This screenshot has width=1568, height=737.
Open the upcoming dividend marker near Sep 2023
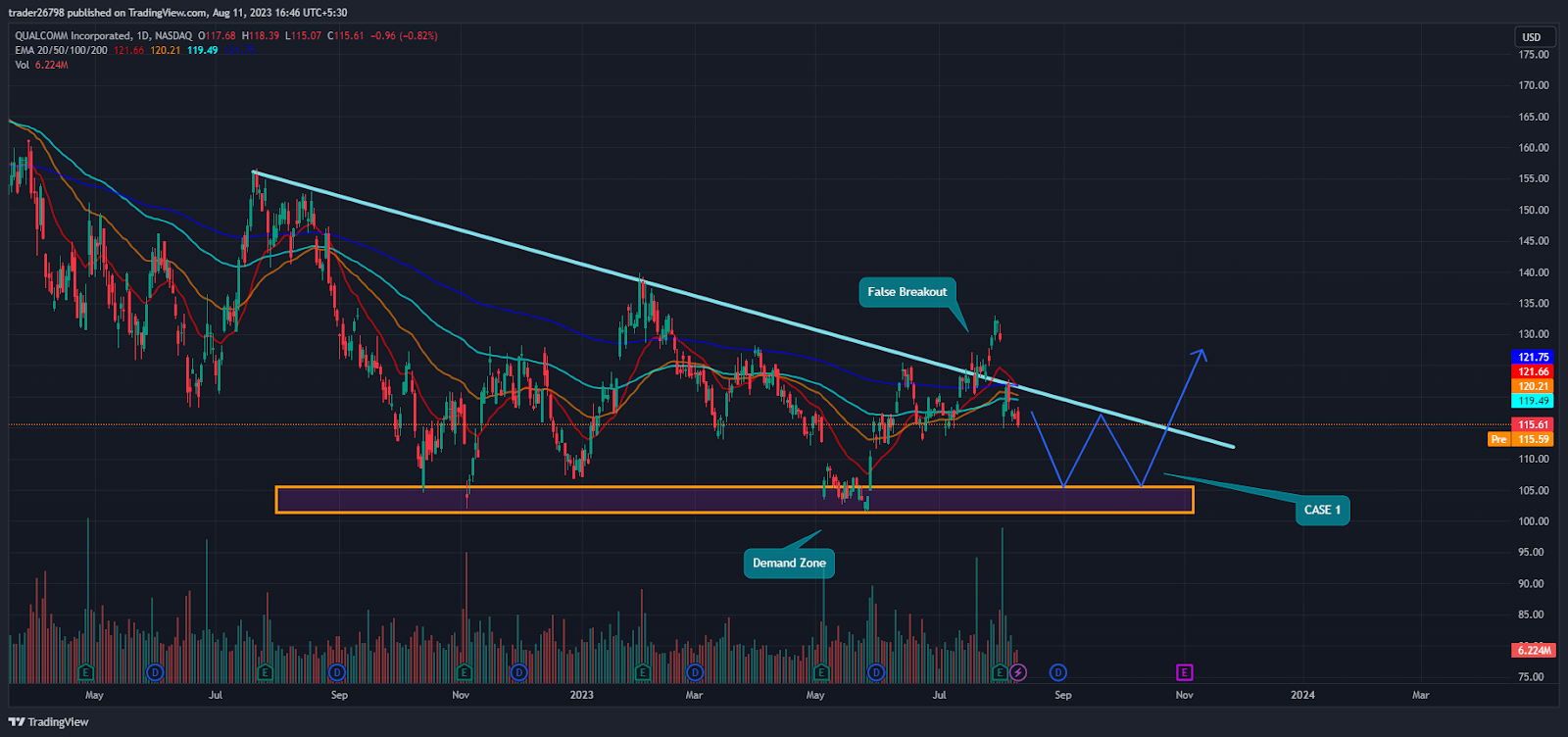coord(1058,672)
